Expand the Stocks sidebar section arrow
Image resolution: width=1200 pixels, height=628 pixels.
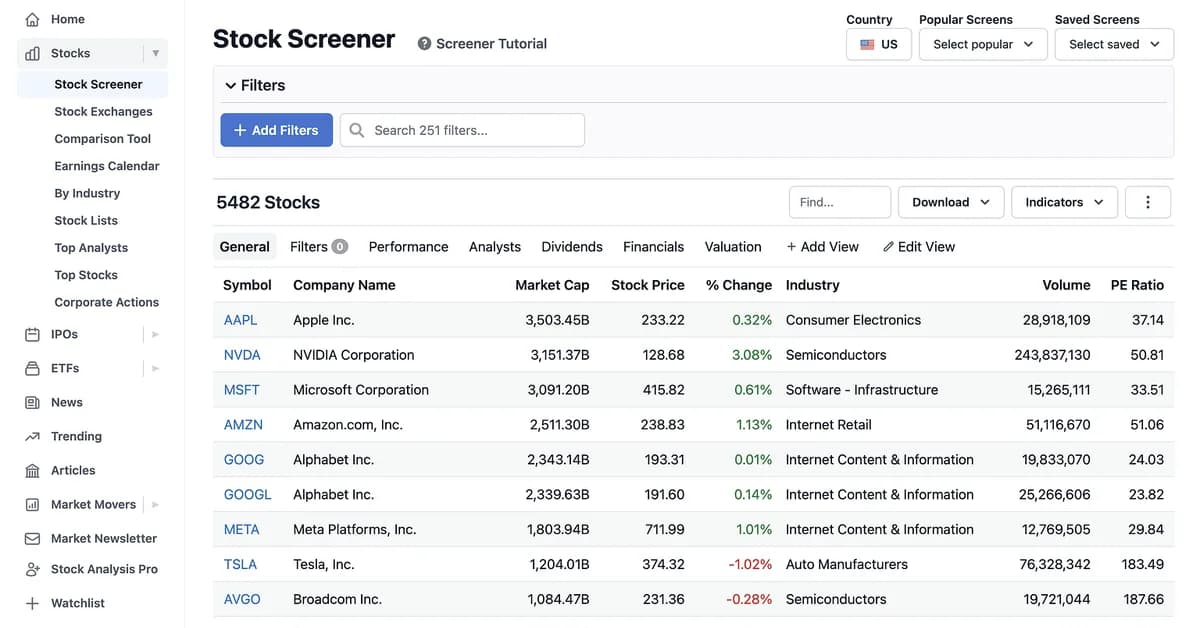coord(157,53)
